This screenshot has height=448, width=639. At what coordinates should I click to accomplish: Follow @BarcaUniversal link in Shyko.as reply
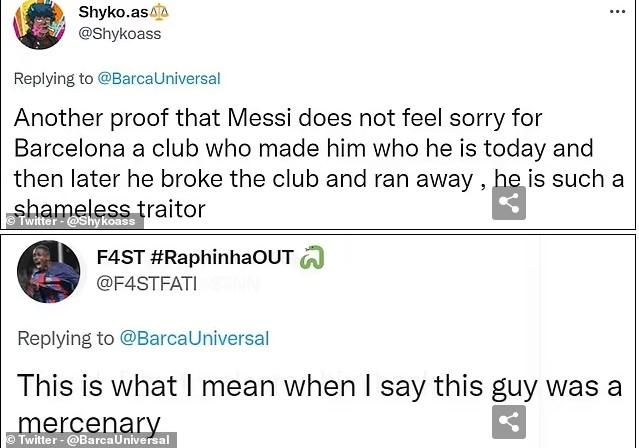coord(158,78)
